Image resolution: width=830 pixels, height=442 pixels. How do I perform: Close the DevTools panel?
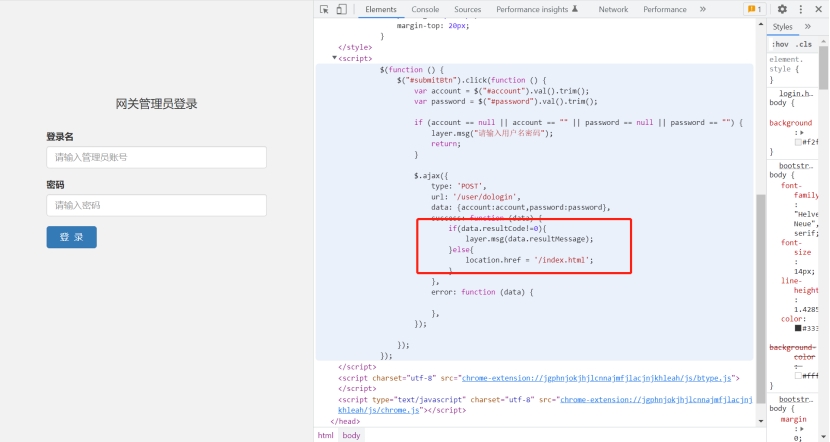tap(818, 9)
